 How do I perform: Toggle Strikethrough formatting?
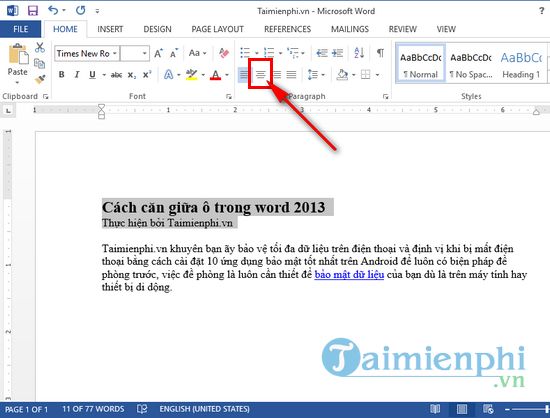[x=116, y=75]
